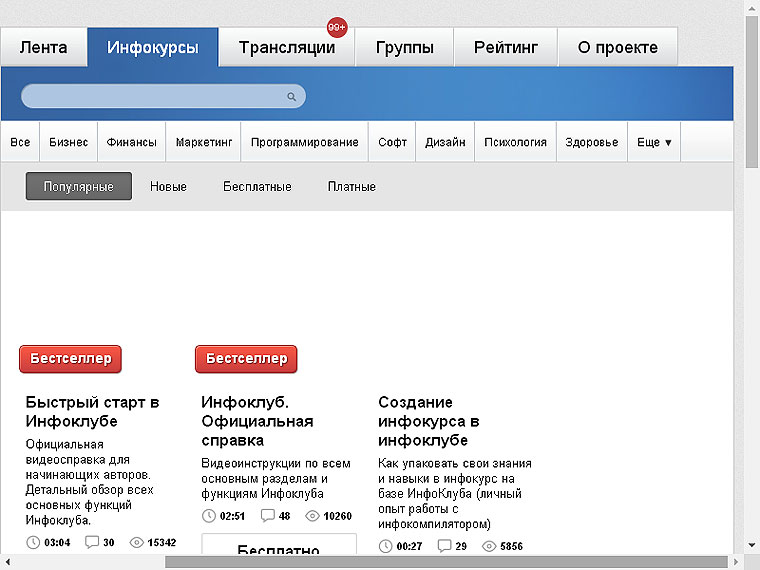Click the horizontal scrollbar left arrow
The height and width of the screenshot is (570, 760).
pyautogui.click(x=7, y=562)
